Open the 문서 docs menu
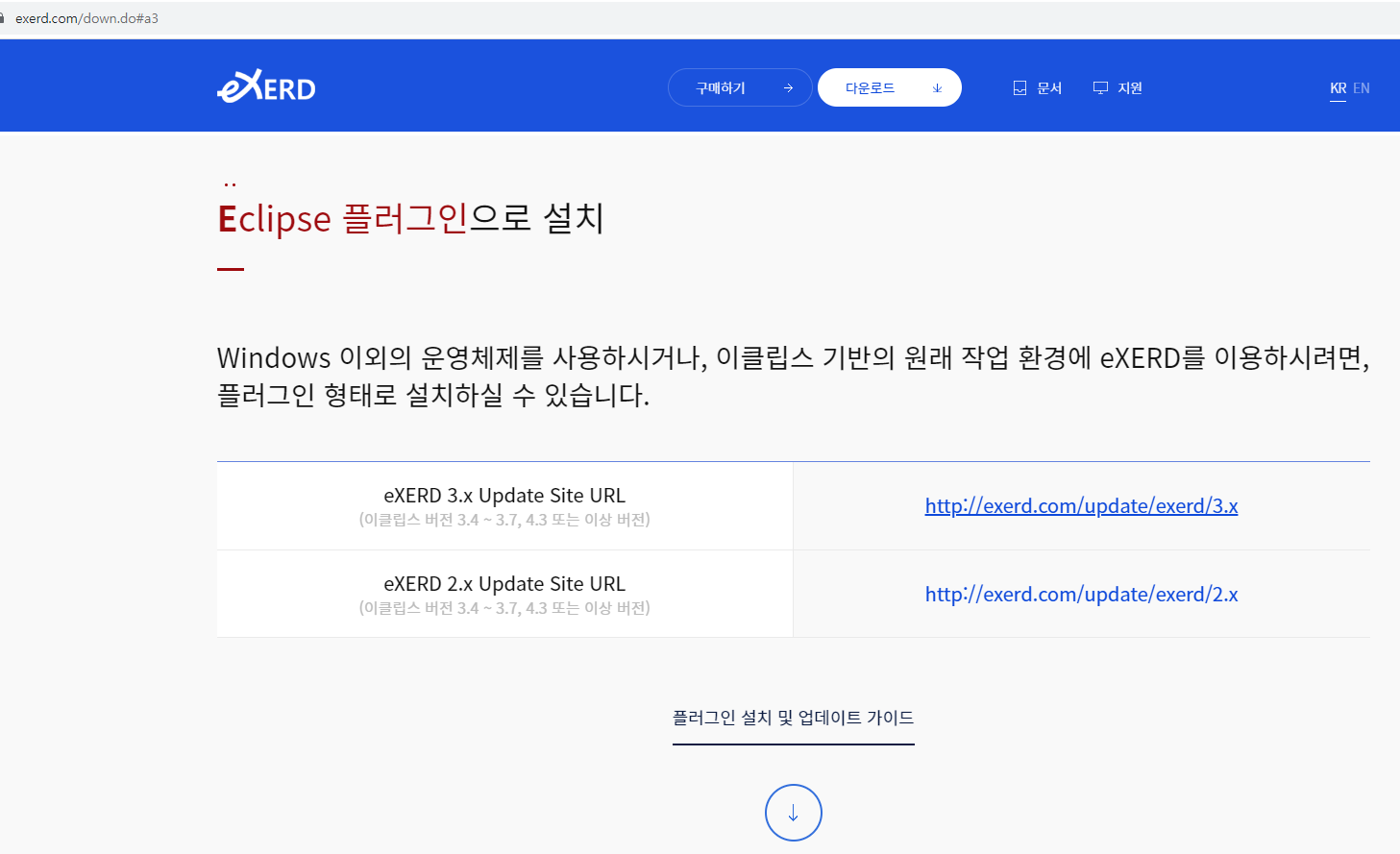1400x854 pixels. coord(1049,88)
